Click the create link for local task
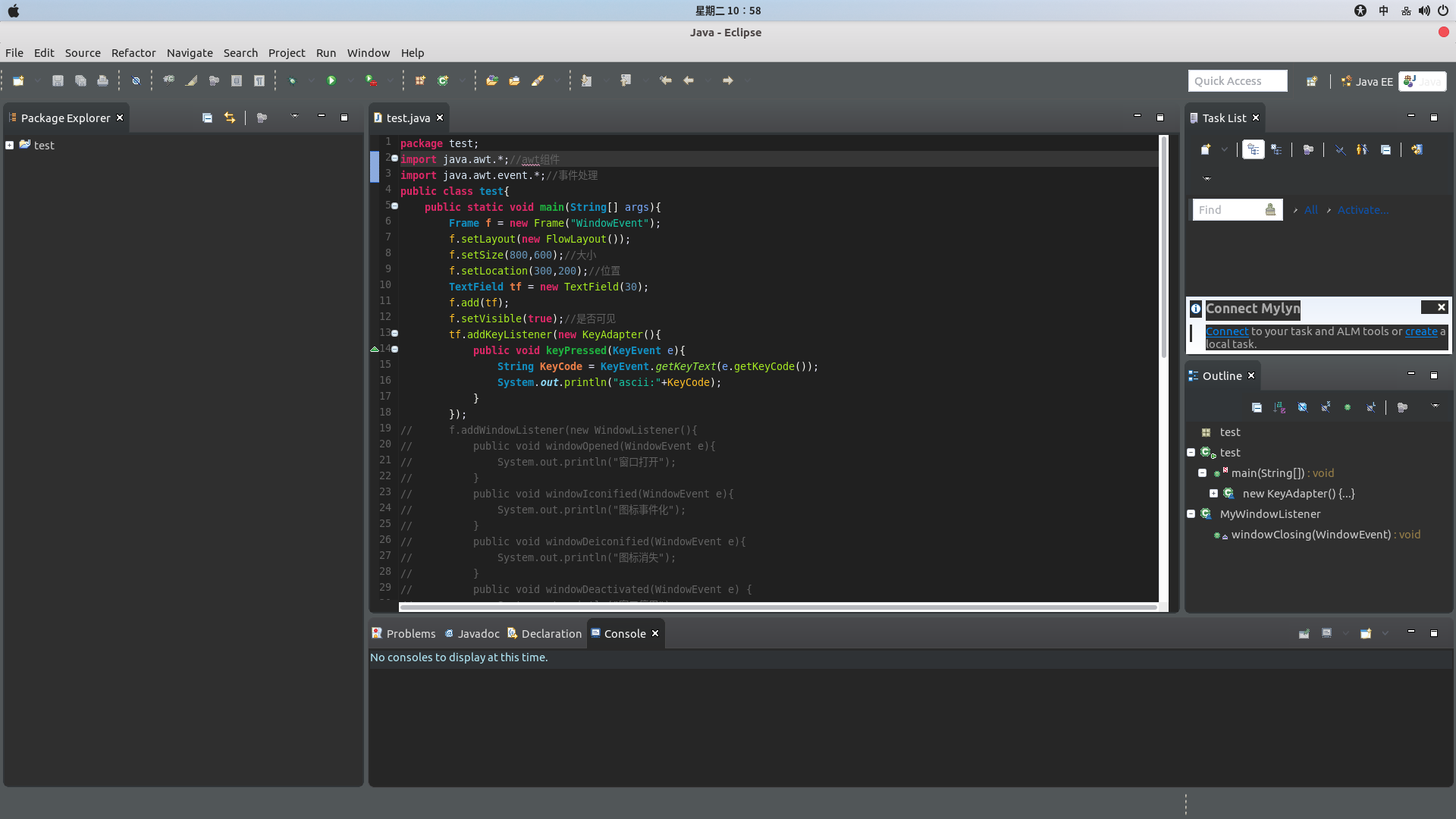1456x819 pixels. (1421, 331)
